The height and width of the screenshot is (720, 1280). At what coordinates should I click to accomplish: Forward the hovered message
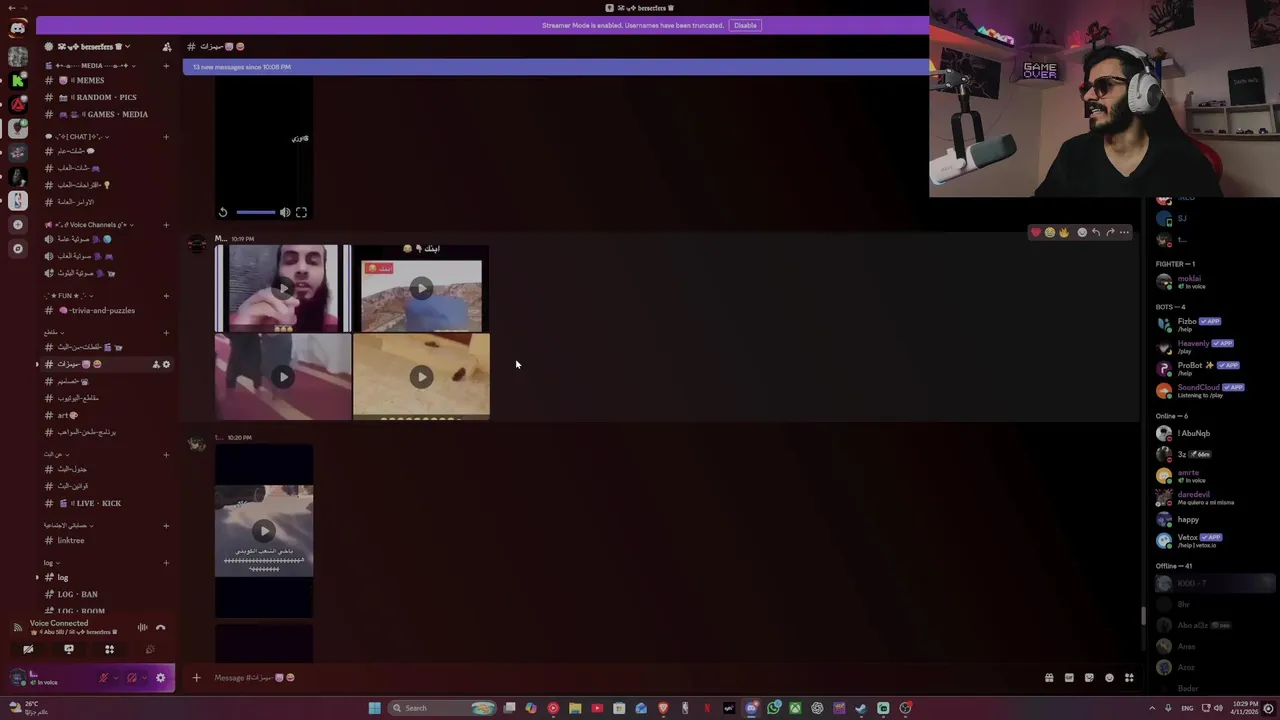click(1110, 232)
